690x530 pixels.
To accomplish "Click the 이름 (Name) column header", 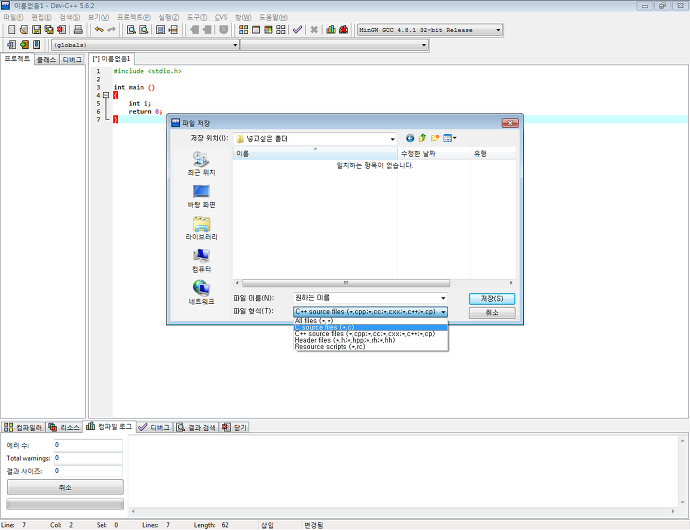I will click(x=315, y=154).
